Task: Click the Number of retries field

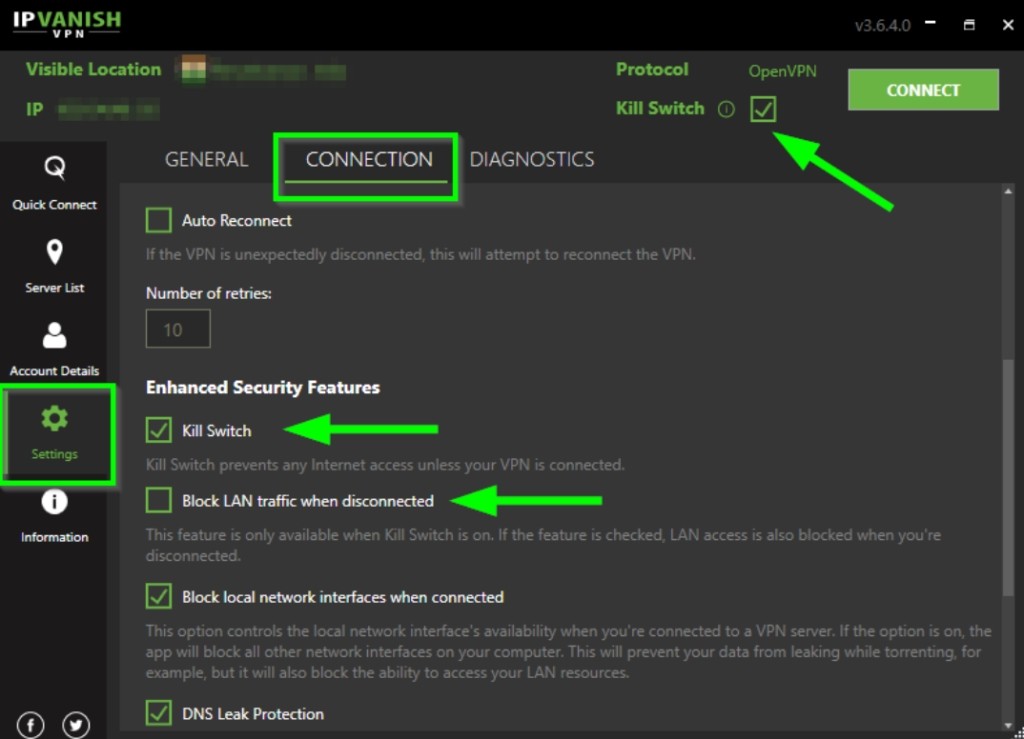Action: (x=178, y=329)
